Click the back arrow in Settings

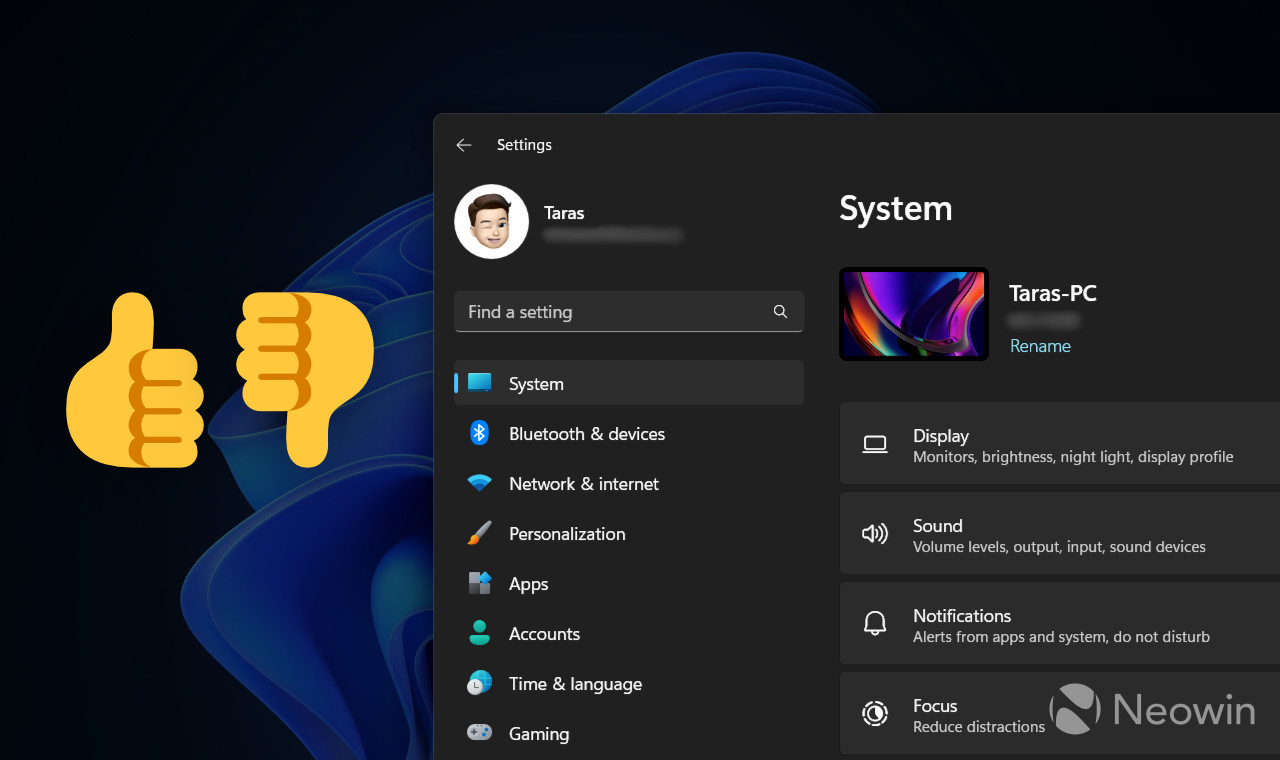click(463, 145)
